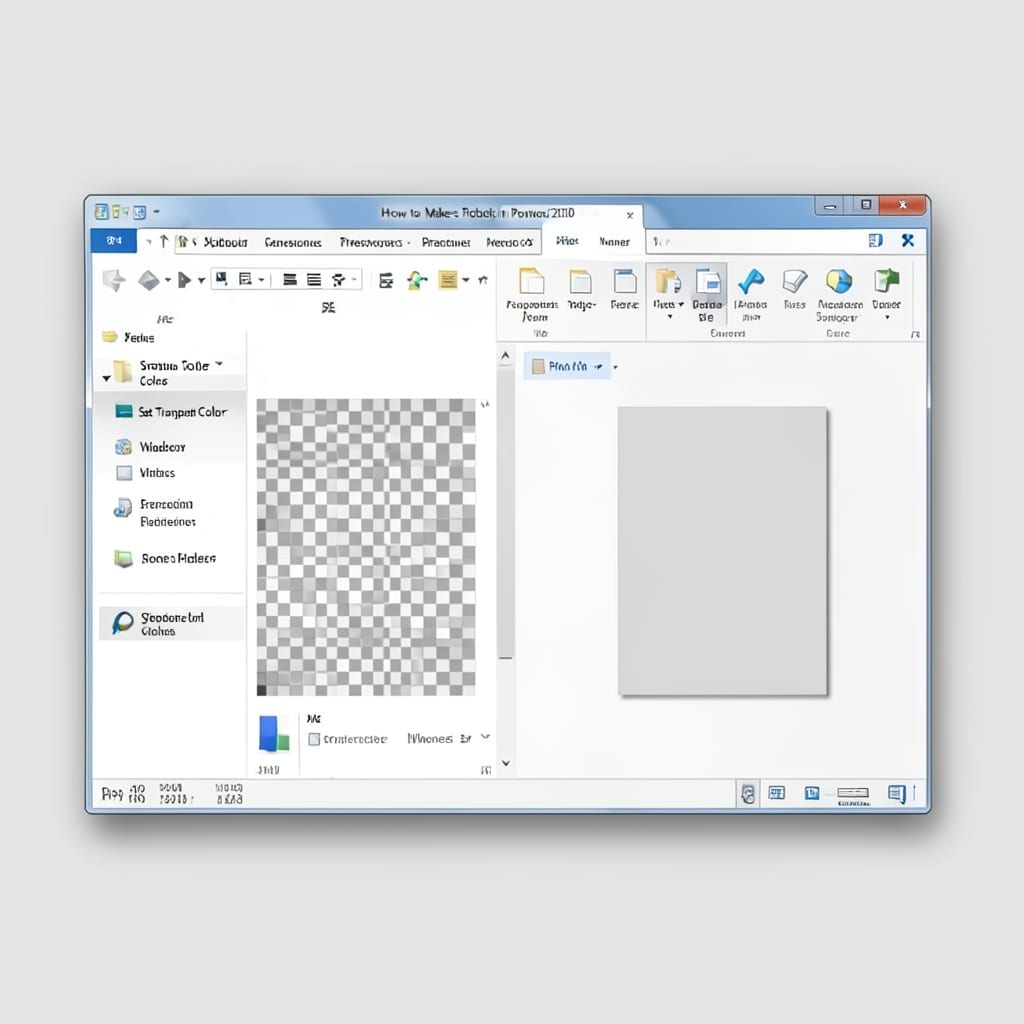
Task: Select the 'Vlntics' sidebar item
Action: coord(146,473)
